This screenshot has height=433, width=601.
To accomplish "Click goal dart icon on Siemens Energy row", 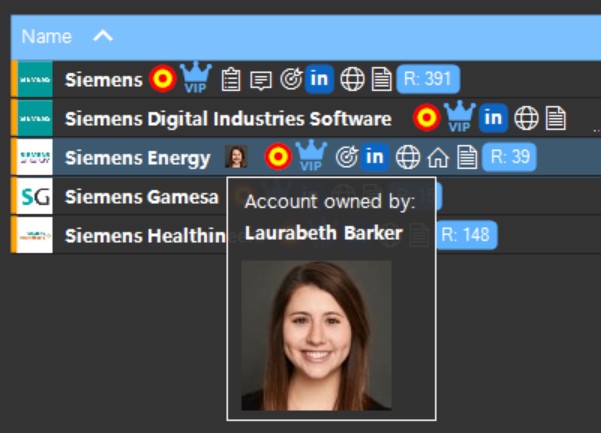I will (346, 157).
